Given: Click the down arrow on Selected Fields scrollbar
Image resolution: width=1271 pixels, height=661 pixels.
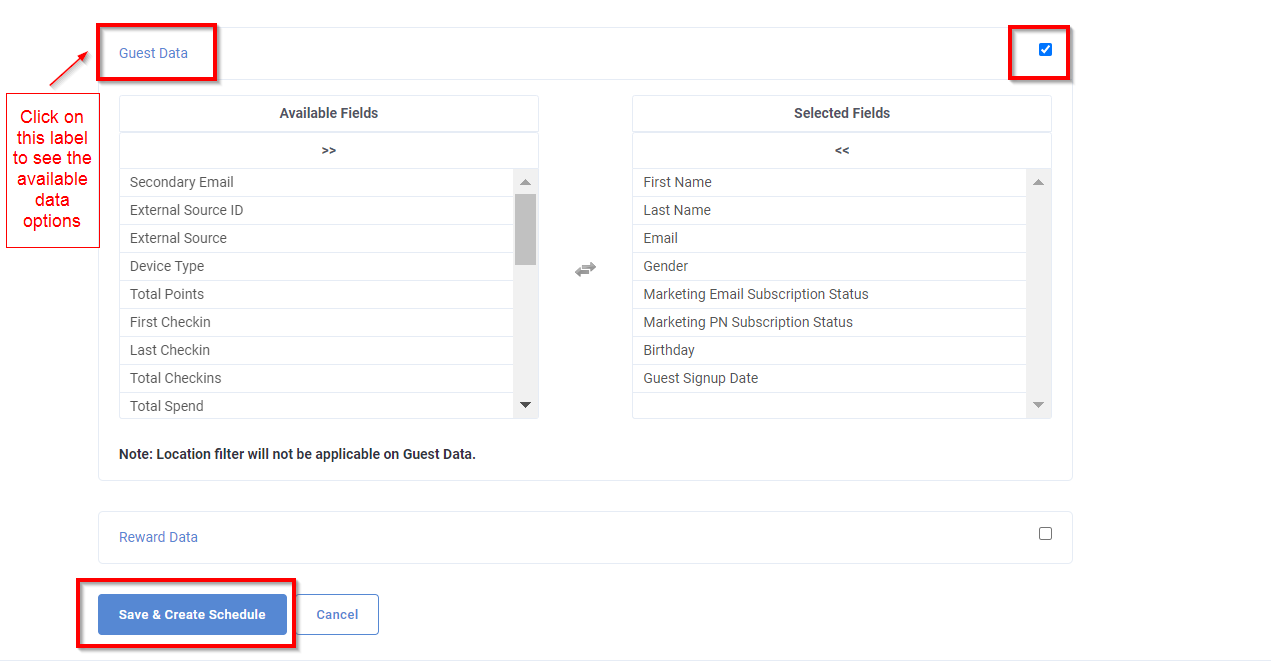Looking at the screenshot, I should point(1038,404).
